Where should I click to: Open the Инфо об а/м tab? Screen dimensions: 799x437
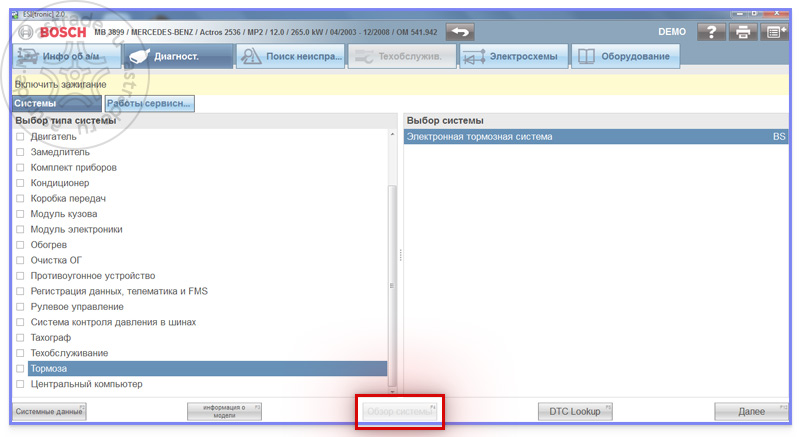tap(66, 56)
